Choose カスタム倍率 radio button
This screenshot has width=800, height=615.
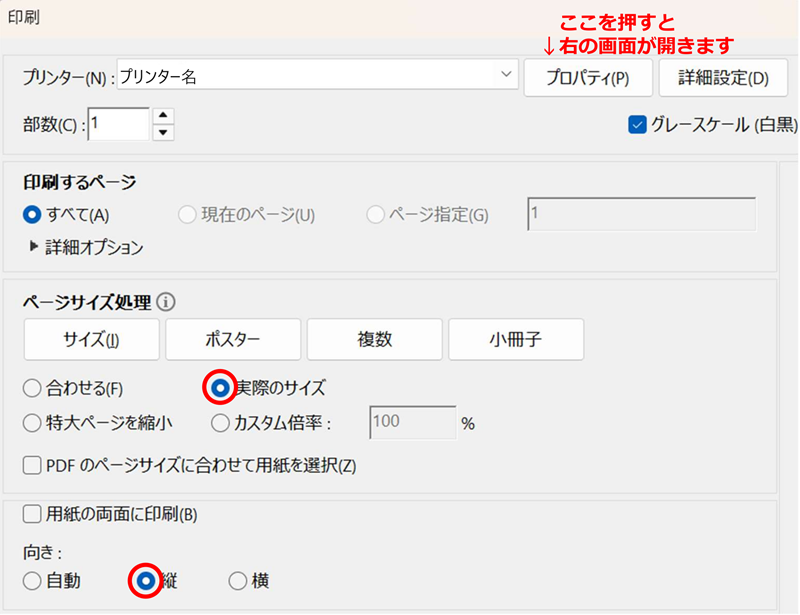coord(221,422)
